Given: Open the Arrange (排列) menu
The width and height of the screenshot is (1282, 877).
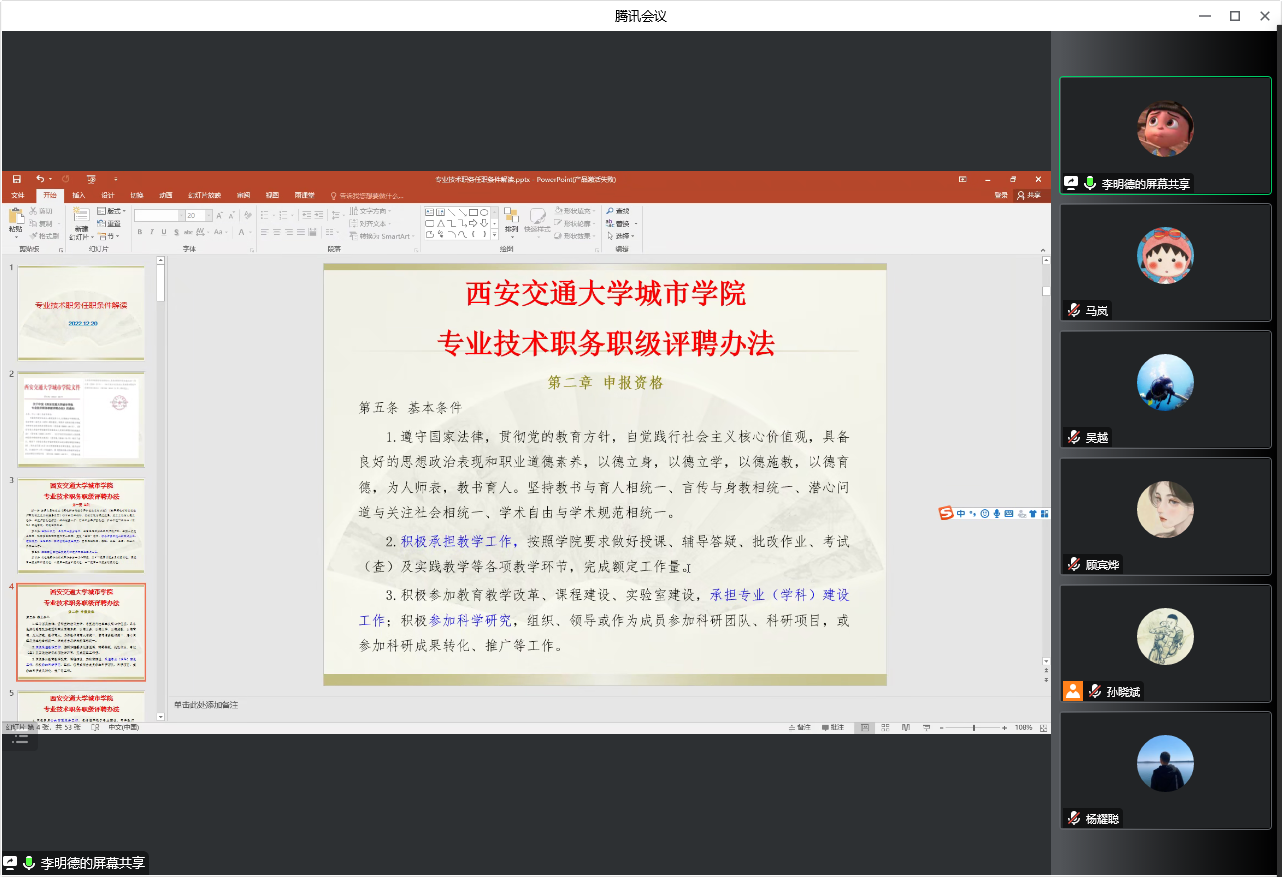Looking at the screenshot, I should pos(511,224).
